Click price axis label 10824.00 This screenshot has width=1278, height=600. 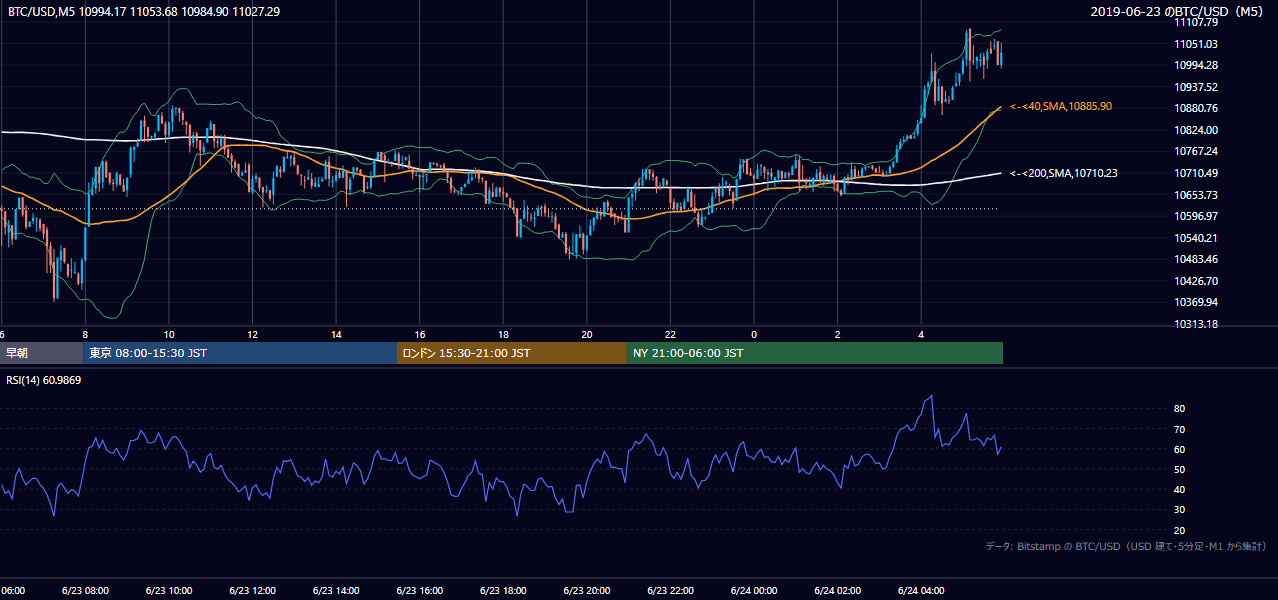tap(1196, 130)
